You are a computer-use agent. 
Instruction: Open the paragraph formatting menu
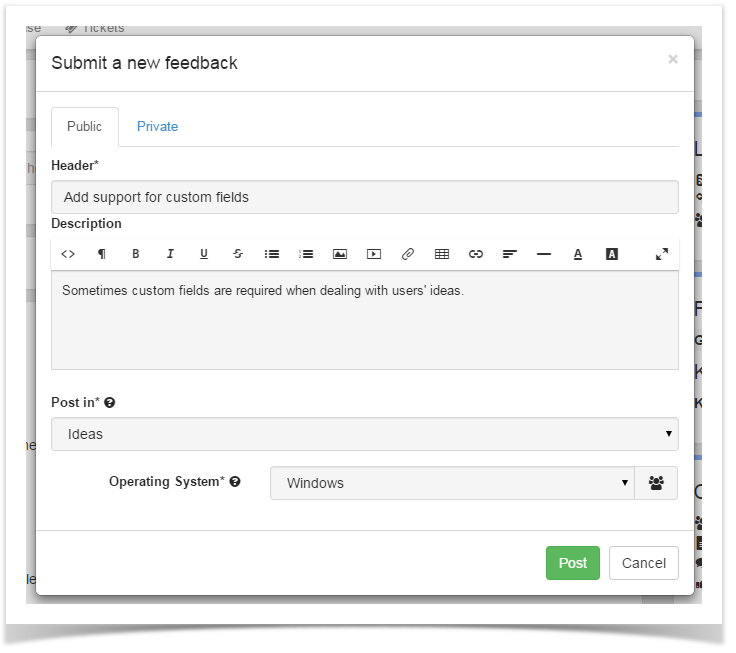(x=101, y=254)
